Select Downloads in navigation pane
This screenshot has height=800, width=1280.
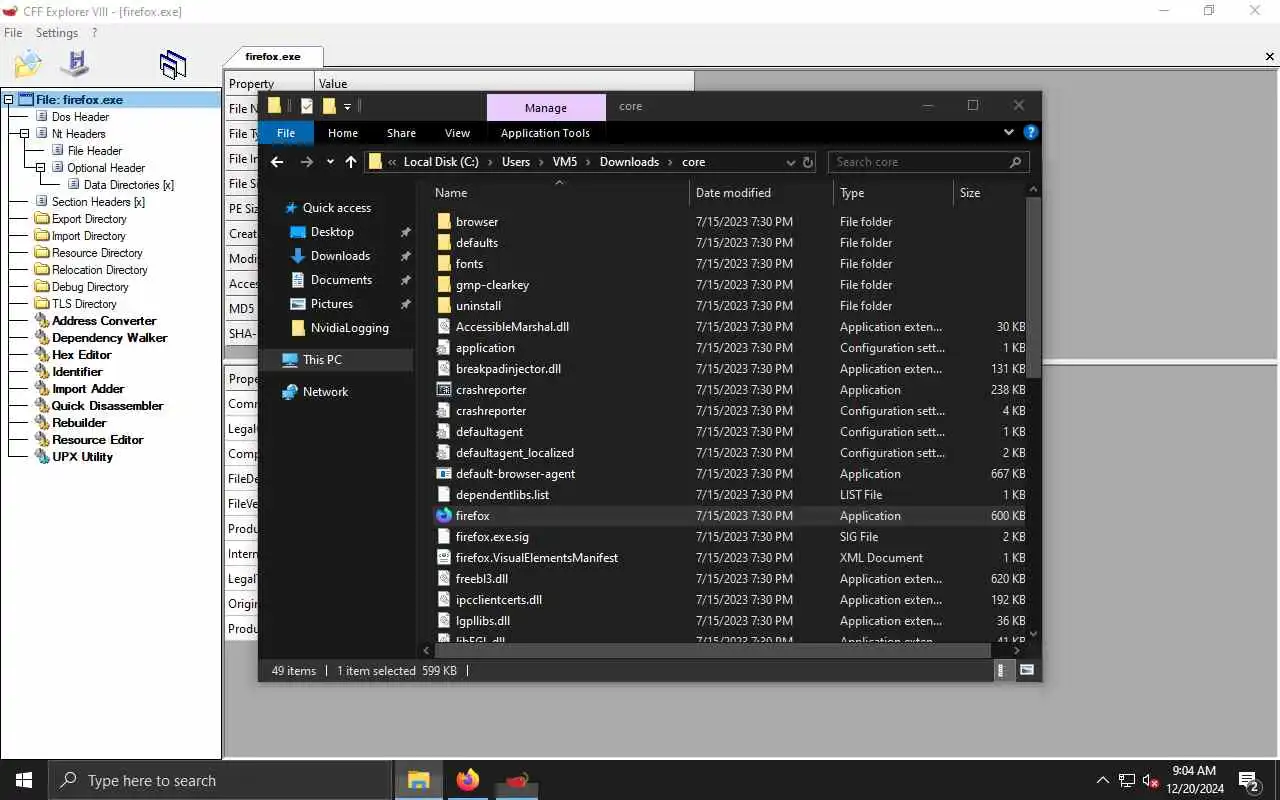340,256
